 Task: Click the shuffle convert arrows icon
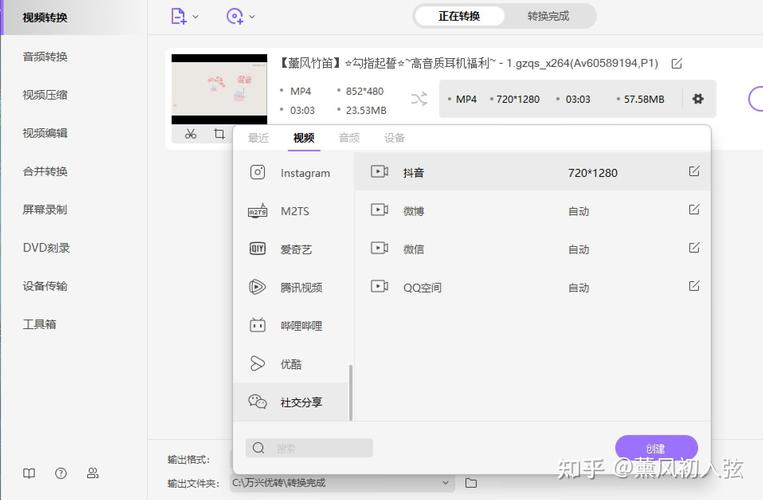419,99
